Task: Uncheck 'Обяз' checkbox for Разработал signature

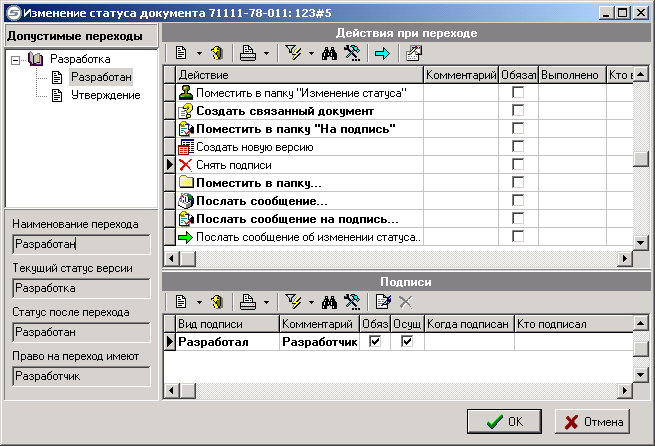Action: coord(374,342)
